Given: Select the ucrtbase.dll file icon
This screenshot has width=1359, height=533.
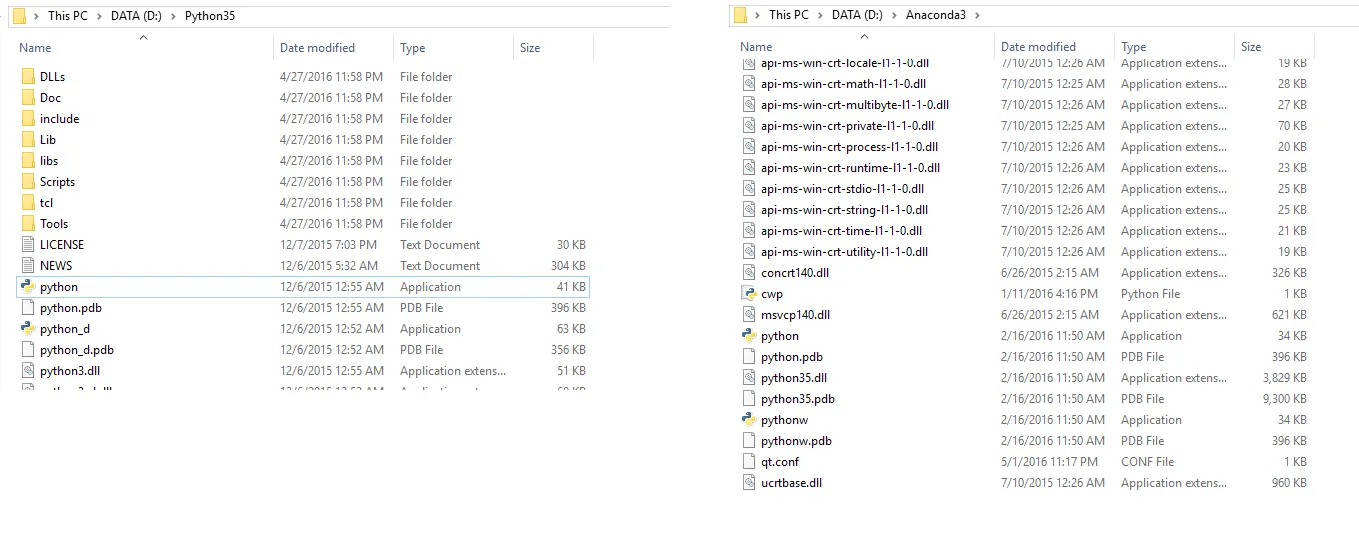Looking at the screenshot, I should (749, 483).
